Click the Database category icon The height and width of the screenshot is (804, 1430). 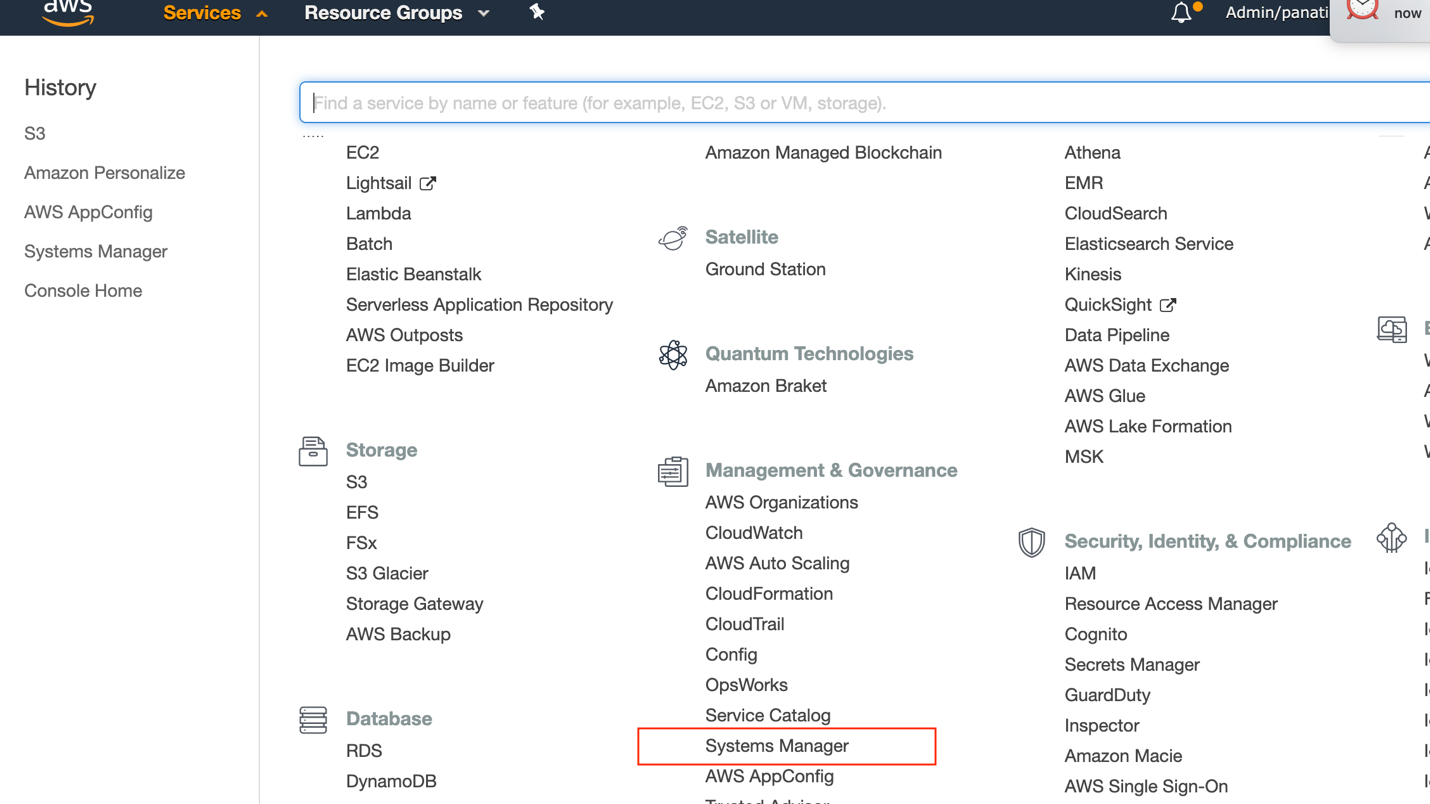pyautogui.click(x=313, y=719)
